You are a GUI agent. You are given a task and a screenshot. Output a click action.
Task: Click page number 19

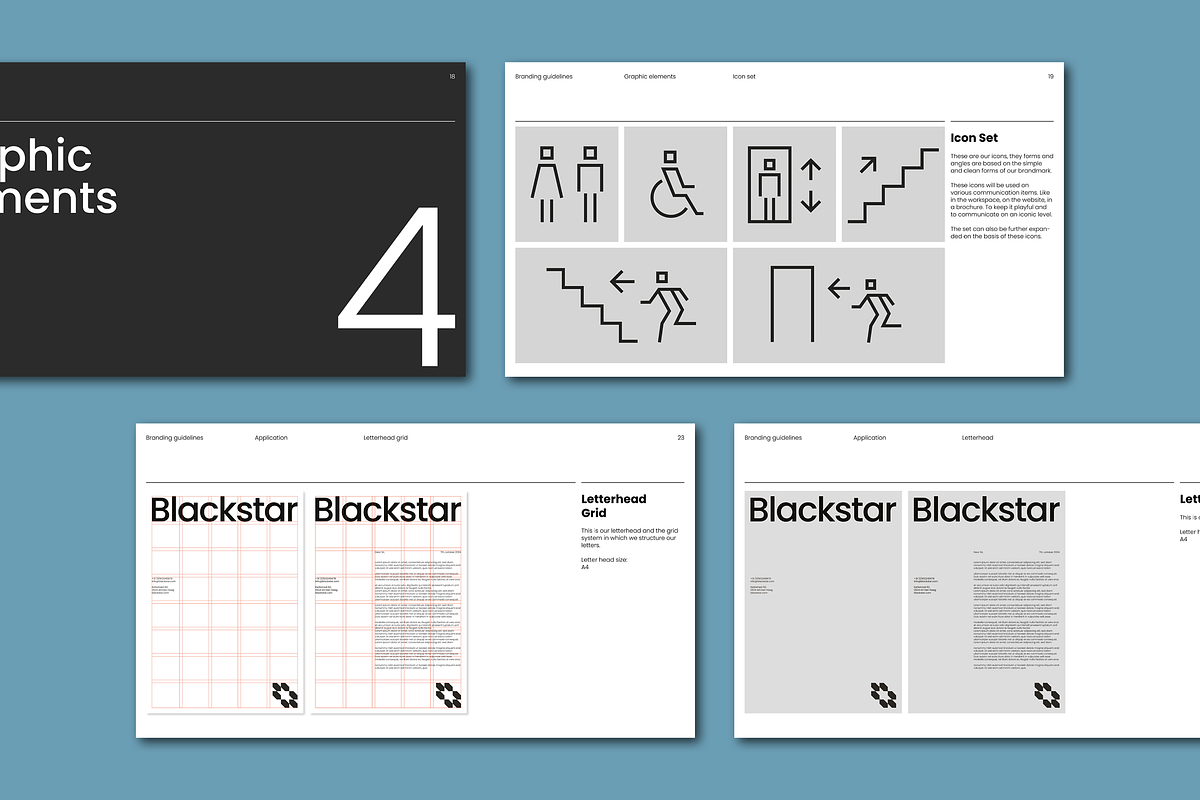pyautogui.click(x=1050, y=77)
